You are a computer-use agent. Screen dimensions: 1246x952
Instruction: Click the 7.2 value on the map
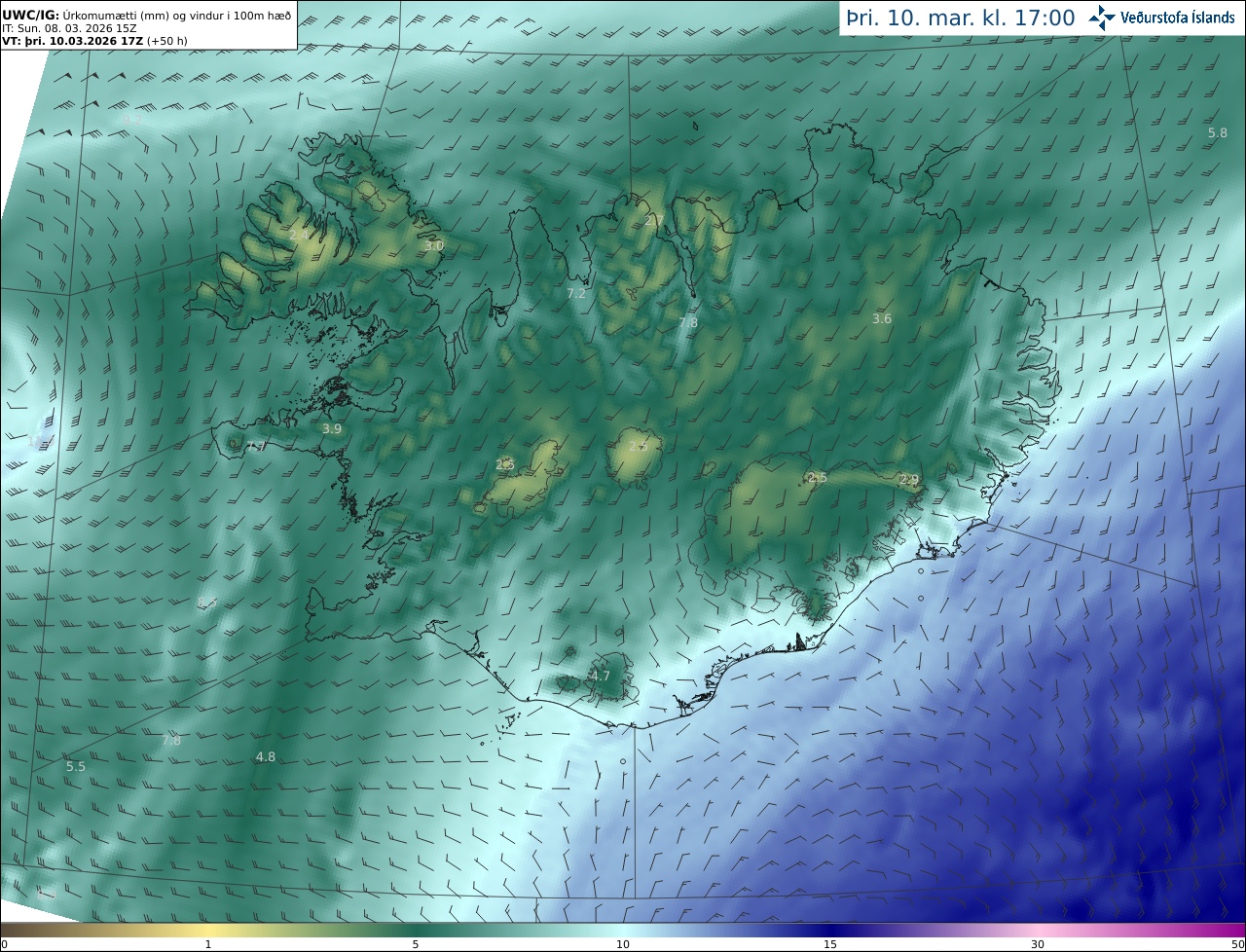click(576, 293)
